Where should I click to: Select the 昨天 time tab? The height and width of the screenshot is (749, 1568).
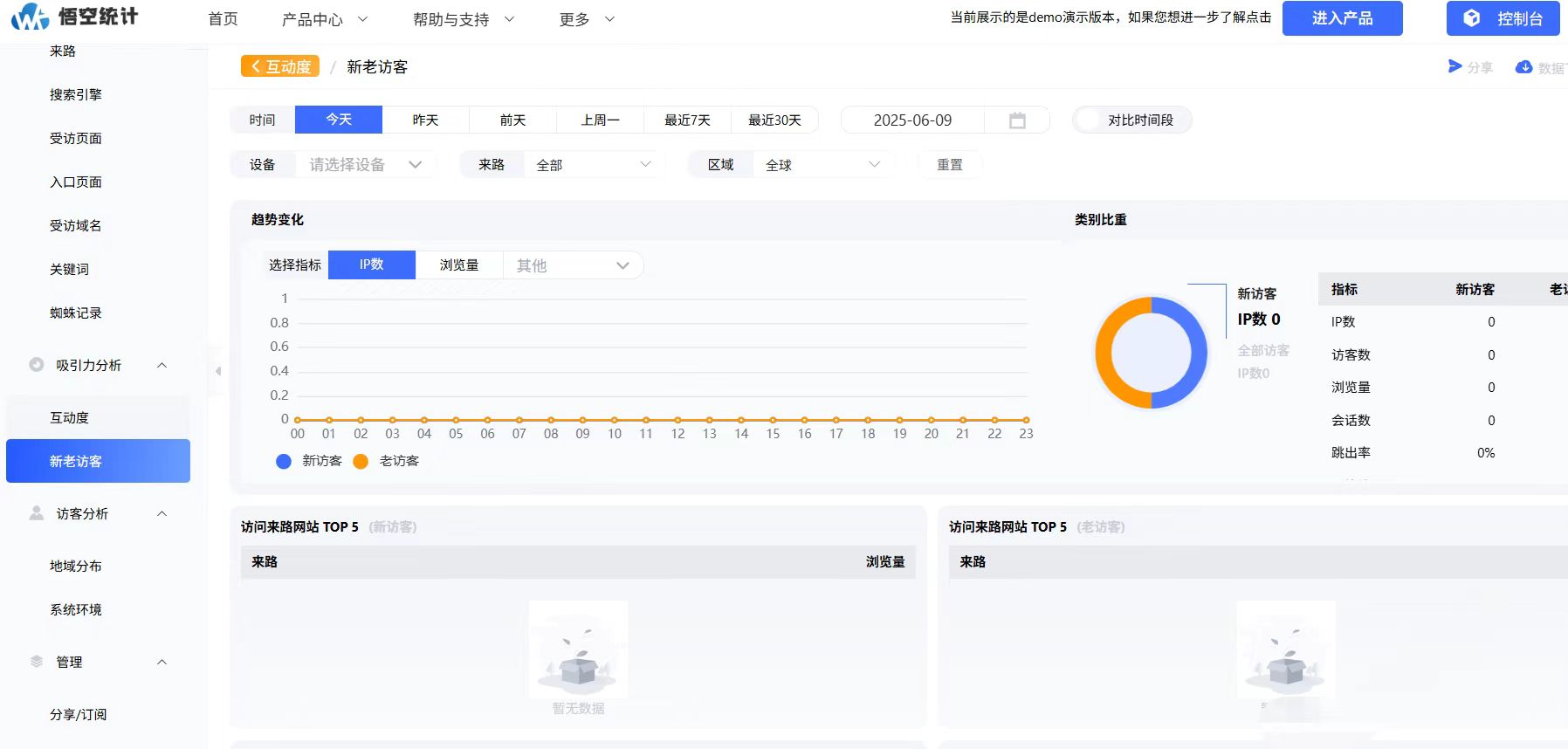coord(426,120)
